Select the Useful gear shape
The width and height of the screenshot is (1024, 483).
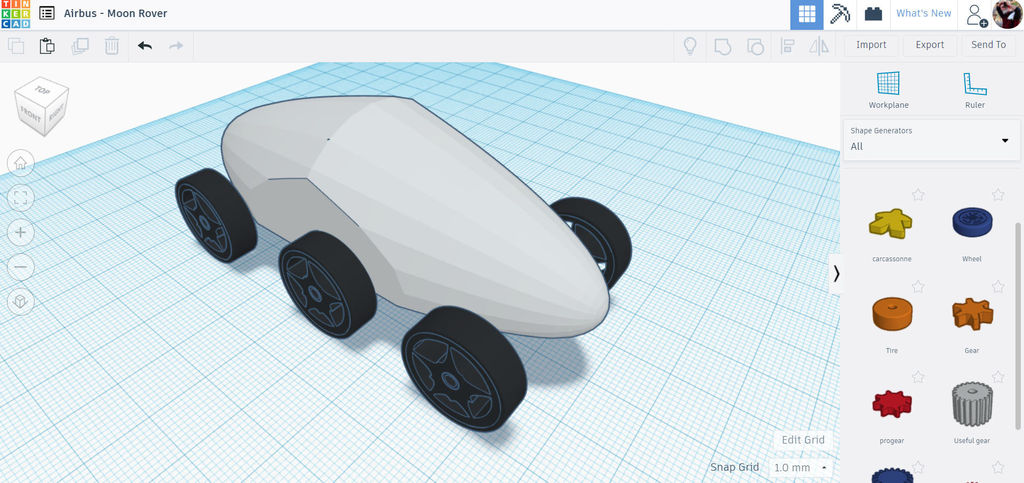pos(972,405)
